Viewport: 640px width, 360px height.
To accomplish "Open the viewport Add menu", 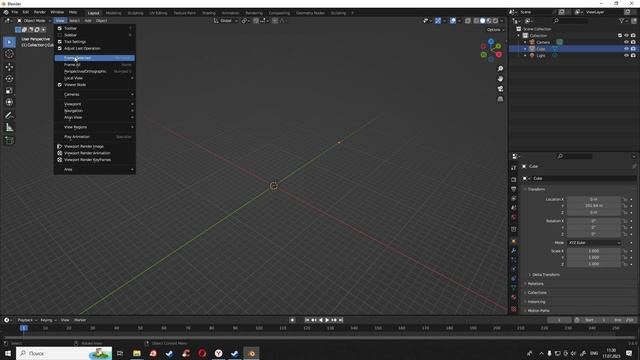I will 88,20.
